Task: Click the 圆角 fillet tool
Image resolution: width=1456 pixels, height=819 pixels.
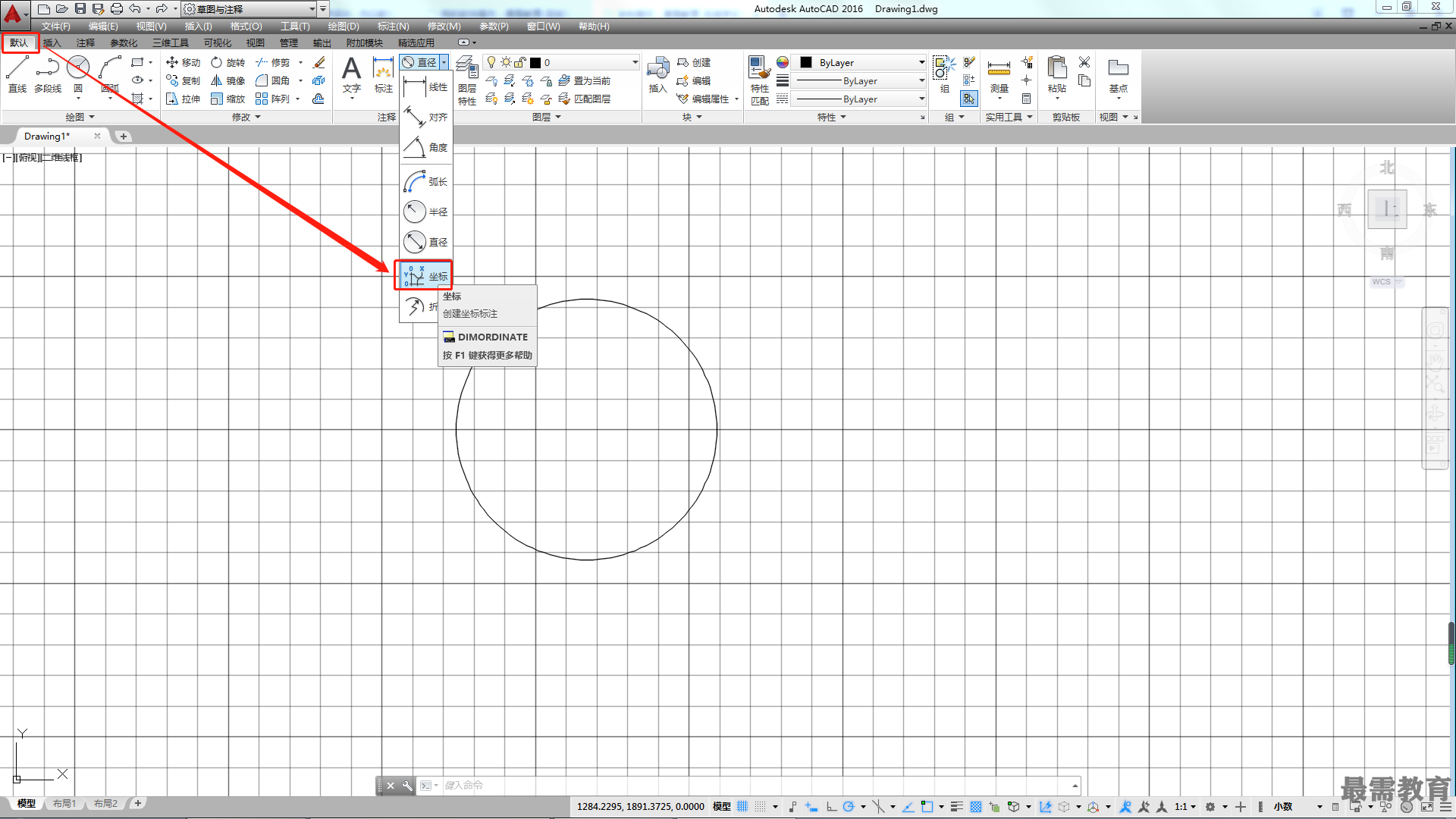Action: click(x=273, y=80)
